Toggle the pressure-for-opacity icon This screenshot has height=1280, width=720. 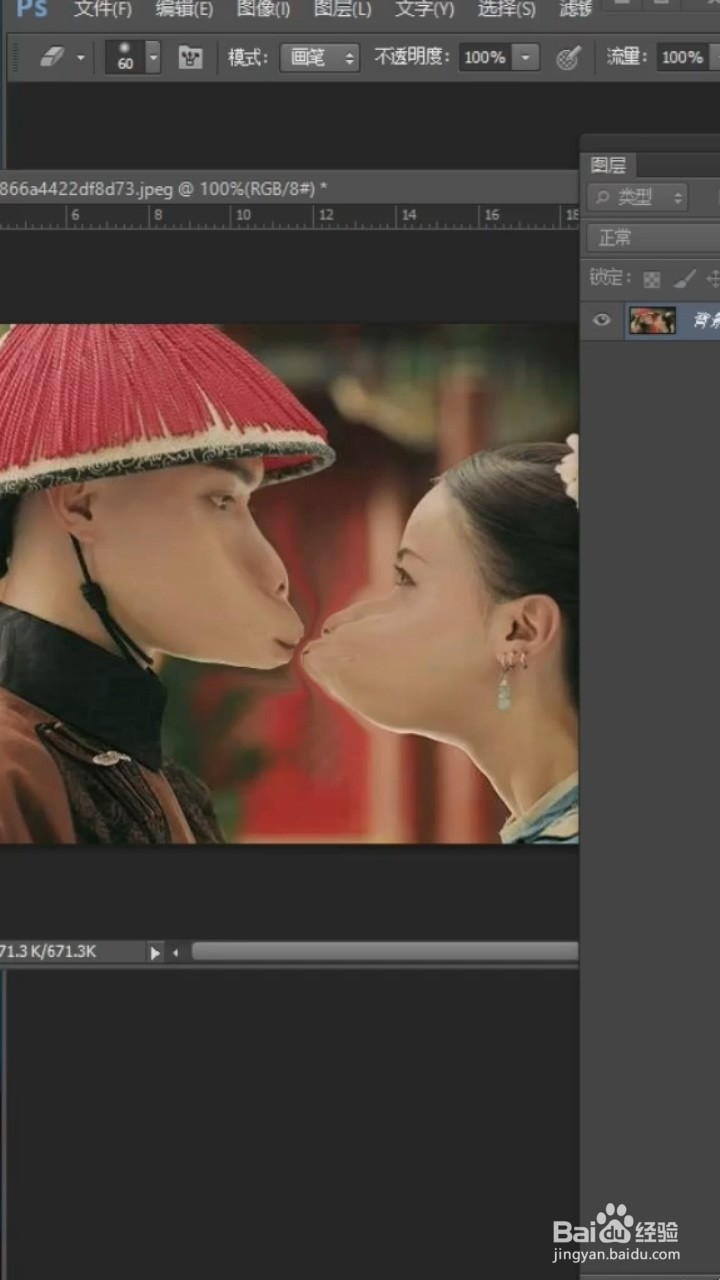569,58
